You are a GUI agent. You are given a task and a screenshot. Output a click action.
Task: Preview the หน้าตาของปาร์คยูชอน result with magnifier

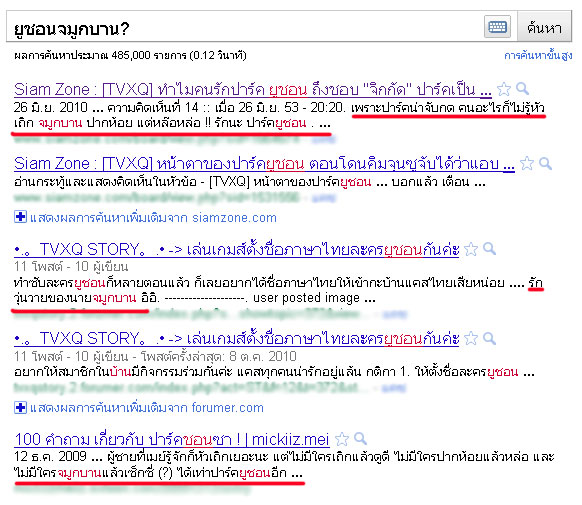pyautogui.click(x=546, y=163)
